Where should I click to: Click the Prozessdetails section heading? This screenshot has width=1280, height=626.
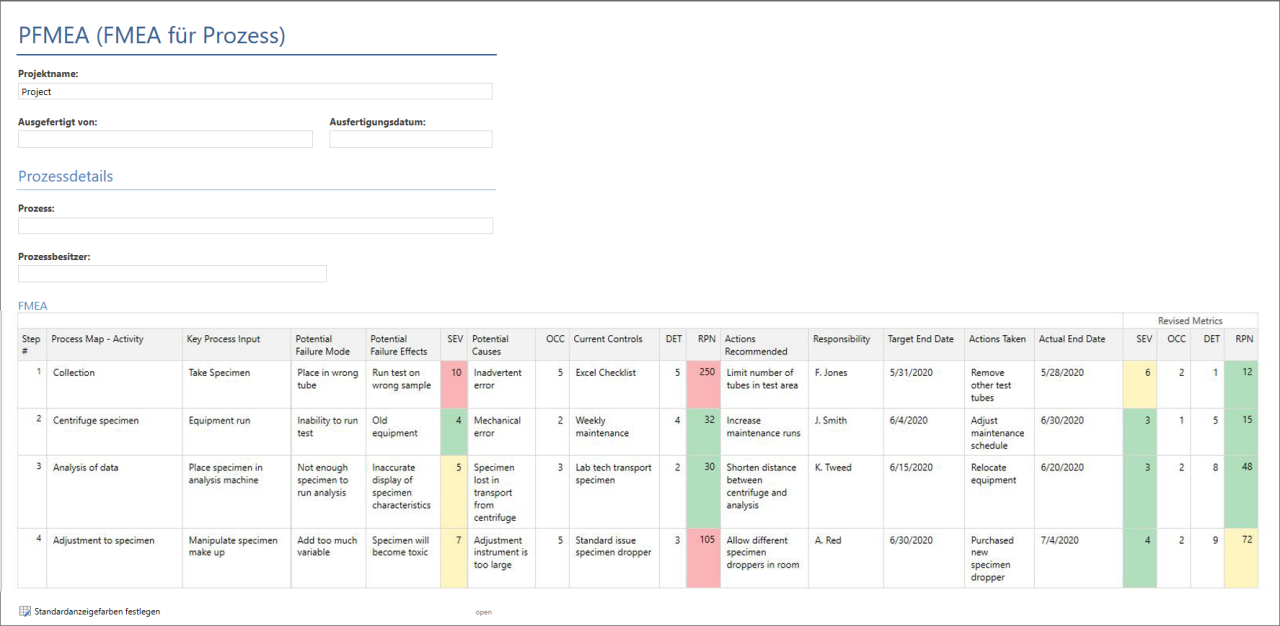click(65, 176)
